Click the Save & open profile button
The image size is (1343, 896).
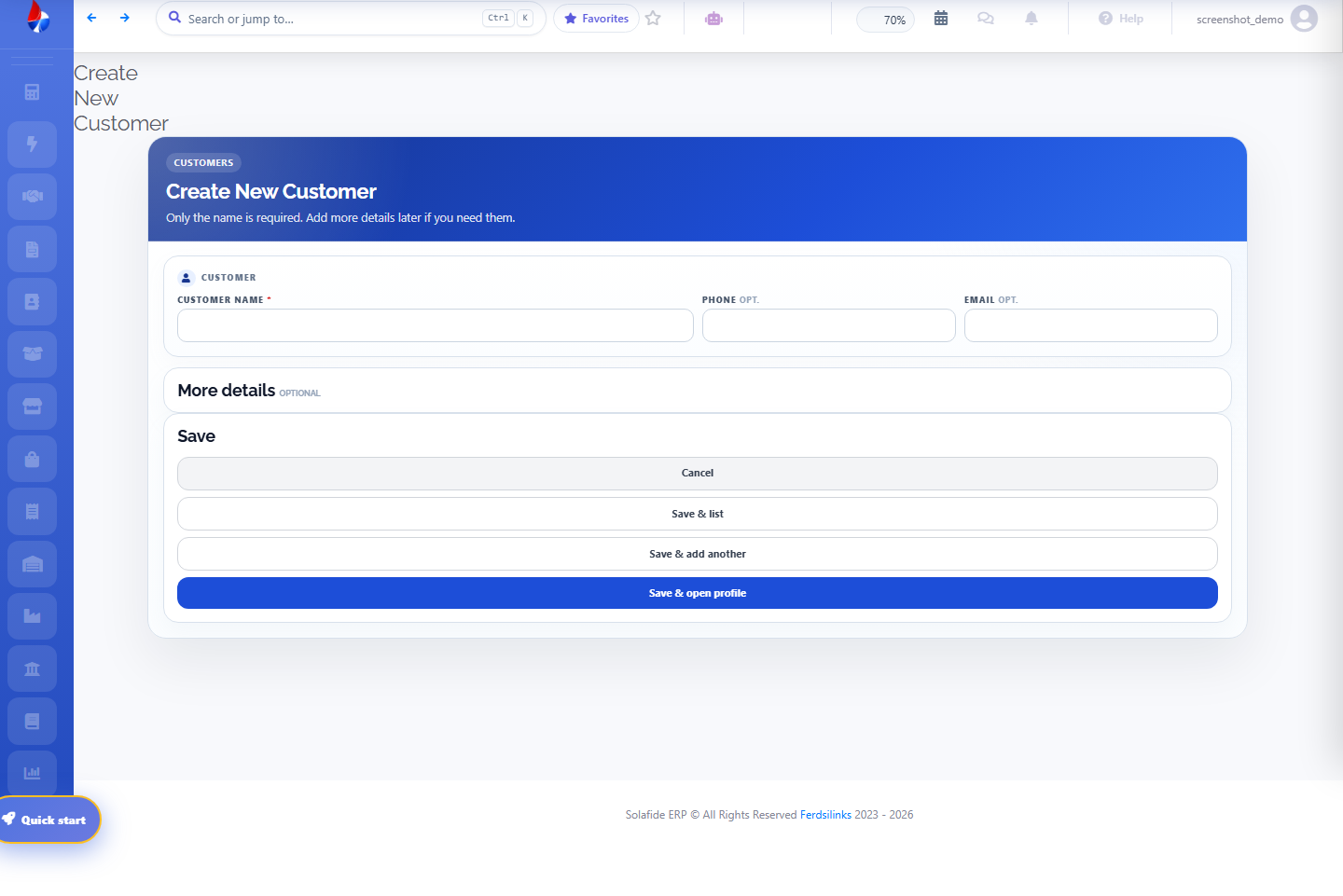698,593
